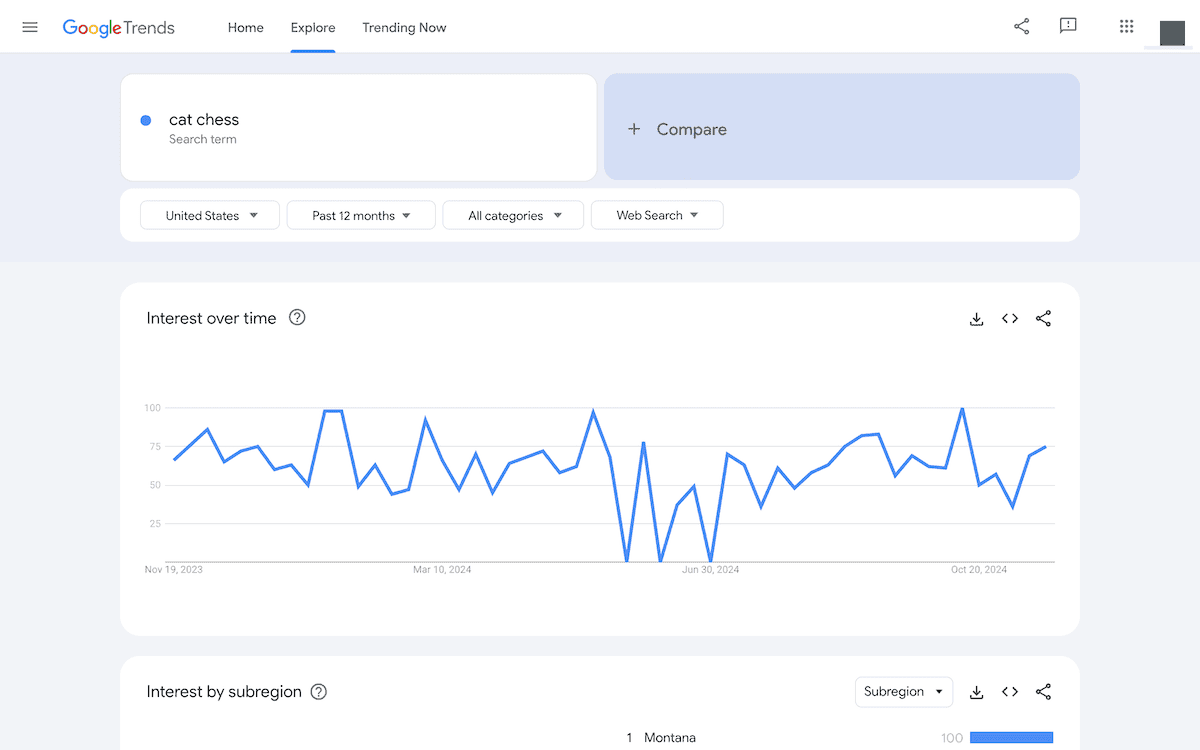Download Interest by subregion data
Screen dimensions: 1200x750
(977, 692)
